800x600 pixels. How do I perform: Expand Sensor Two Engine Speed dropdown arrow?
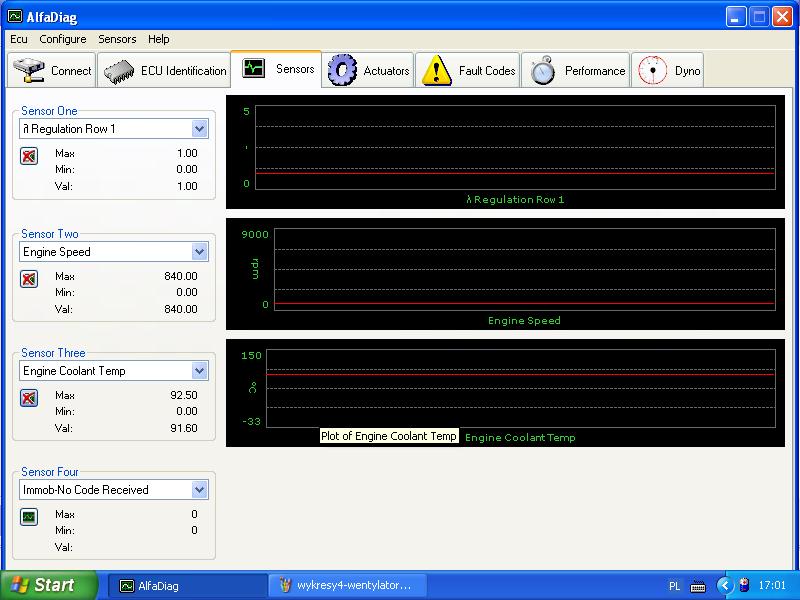coord(199,252)
